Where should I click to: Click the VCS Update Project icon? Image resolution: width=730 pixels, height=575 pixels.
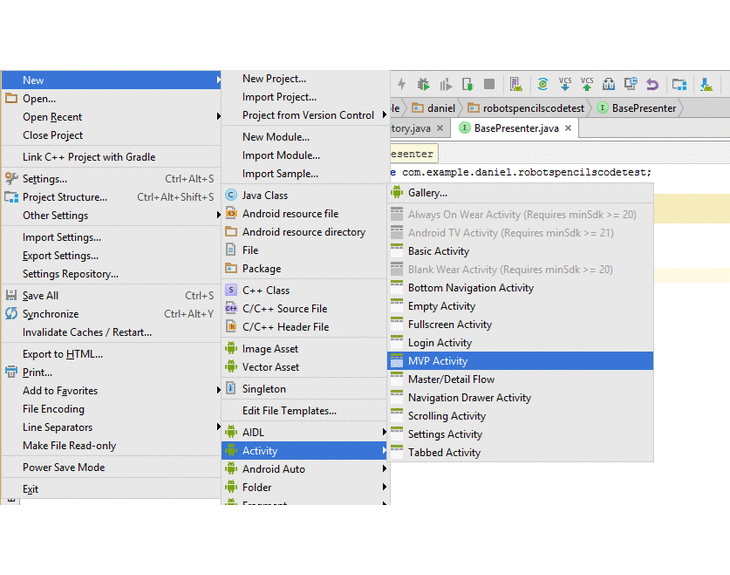(x=565, y=85)
